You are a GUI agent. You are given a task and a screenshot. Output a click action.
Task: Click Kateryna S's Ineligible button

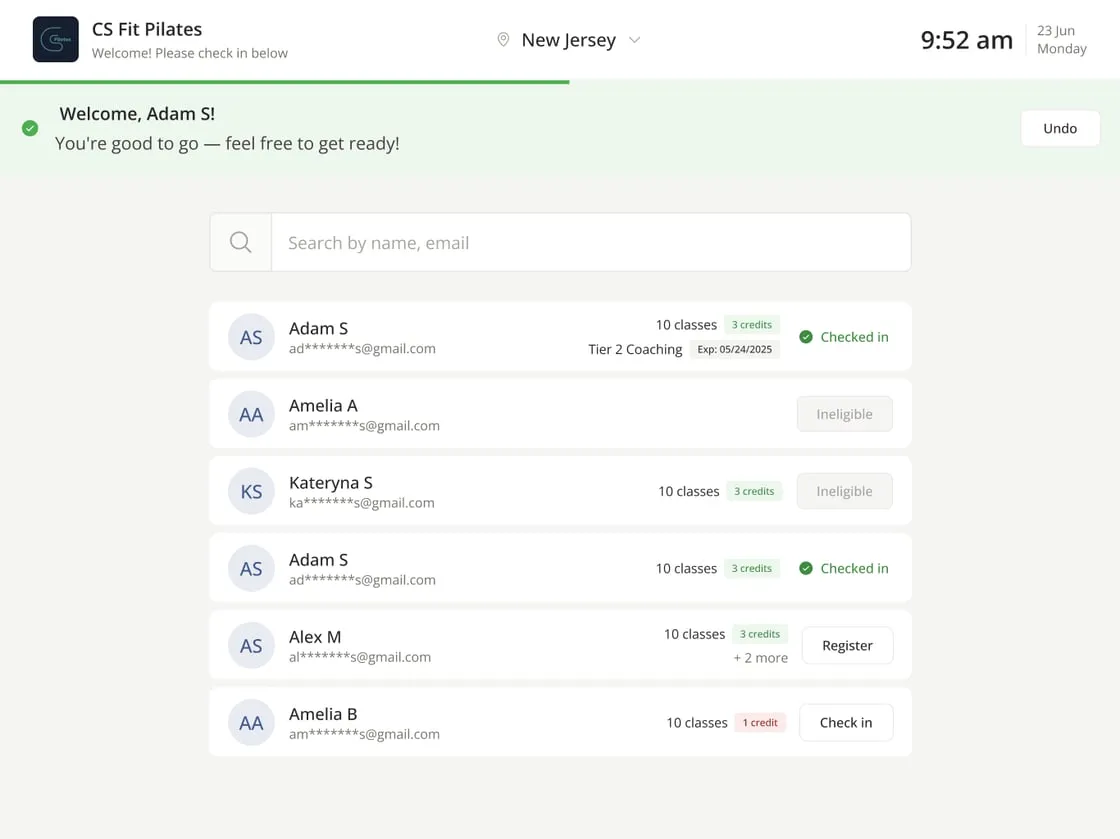click(844, 491)
